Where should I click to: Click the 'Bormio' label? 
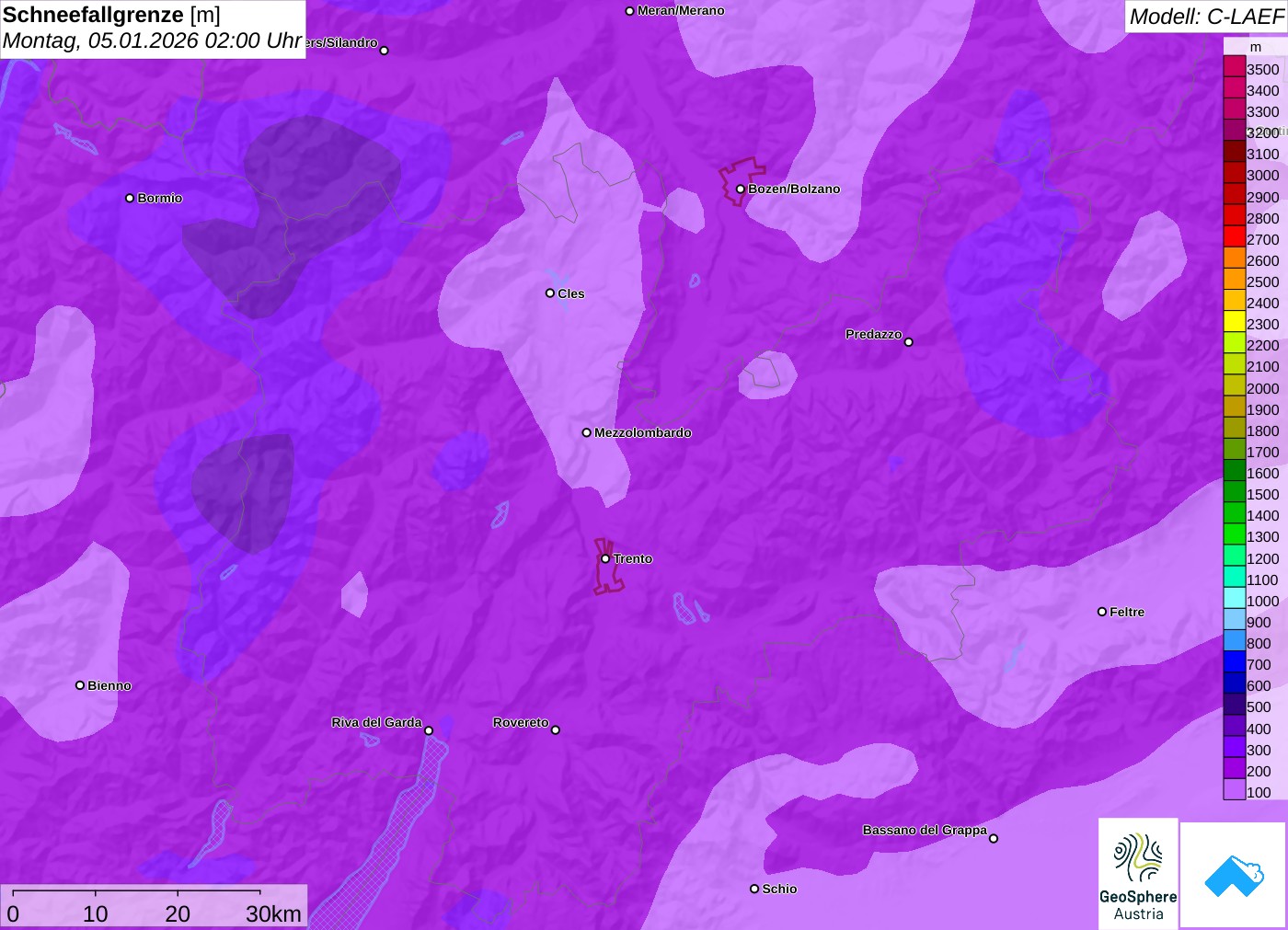(x=160, y=198)
